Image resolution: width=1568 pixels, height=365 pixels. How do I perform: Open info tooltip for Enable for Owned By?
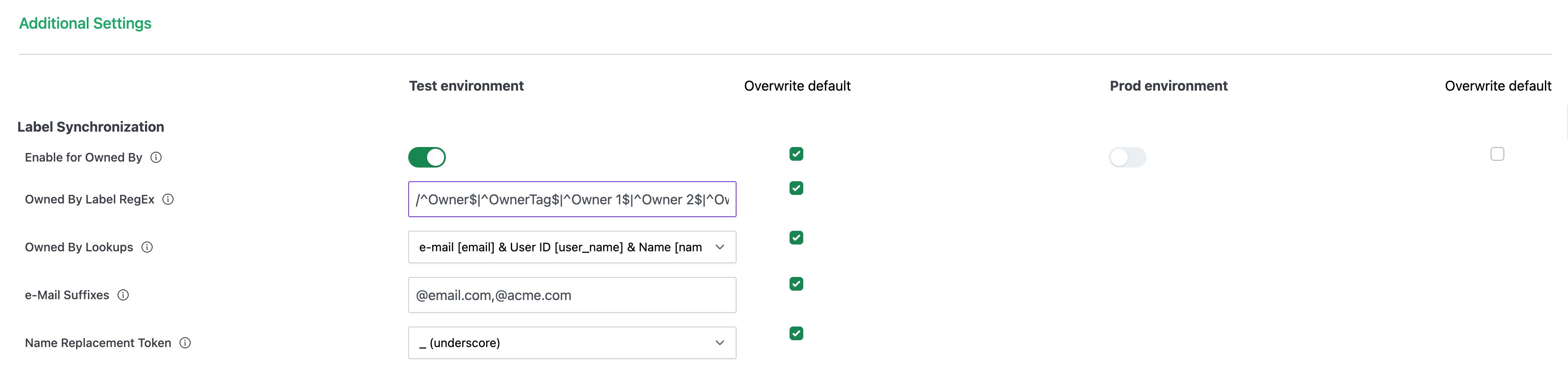(x=156, y=158)
